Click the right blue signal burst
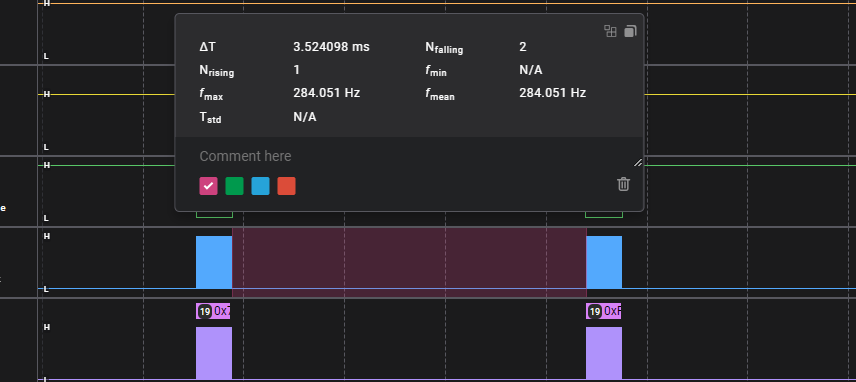This screenshot has width=856, height=382. [604, 262]
